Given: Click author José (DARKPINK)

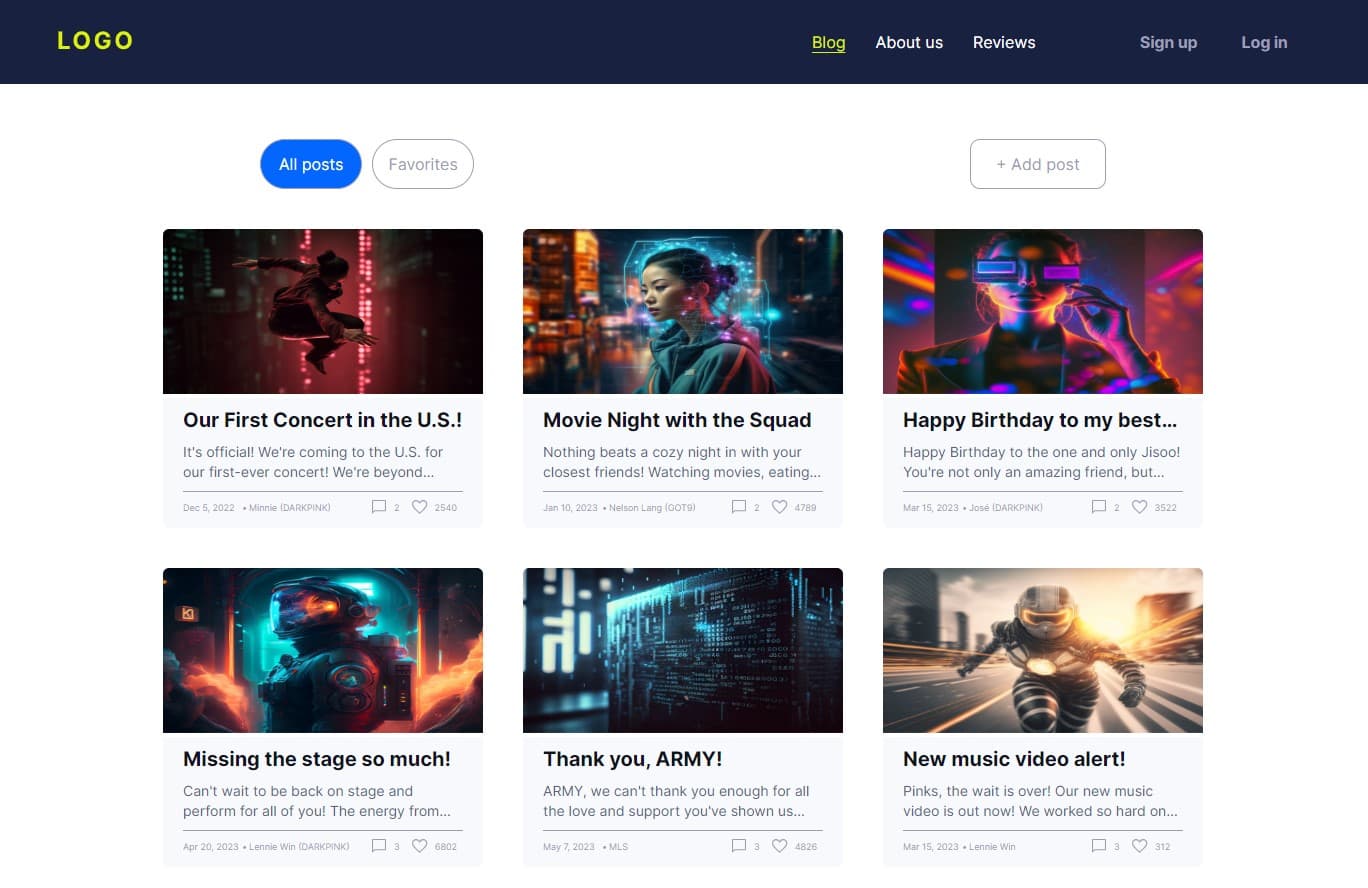Looking at the screenshot, I should pos(1007,508).
